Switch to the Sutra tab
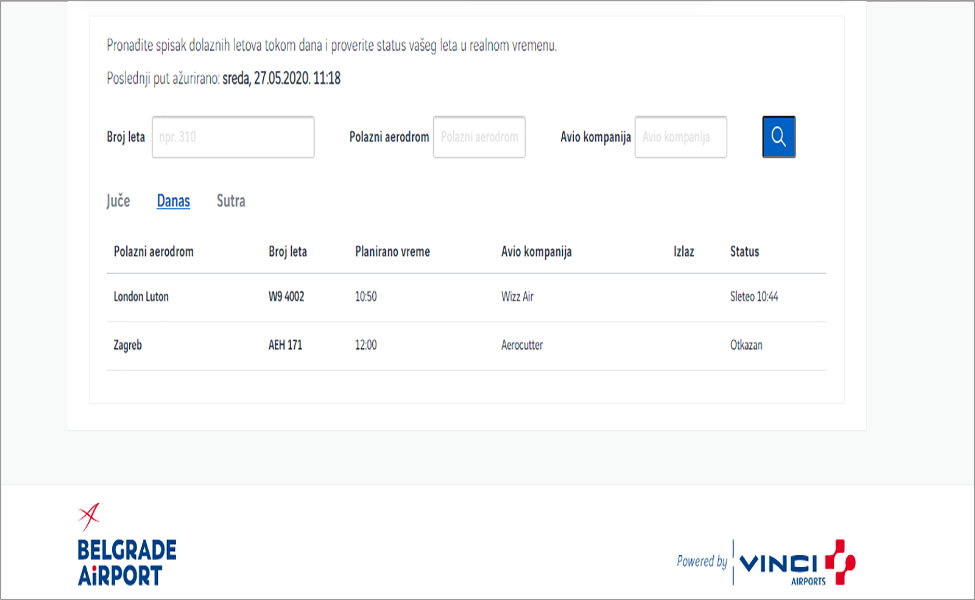975x600 pixels. tap(231, 201)
